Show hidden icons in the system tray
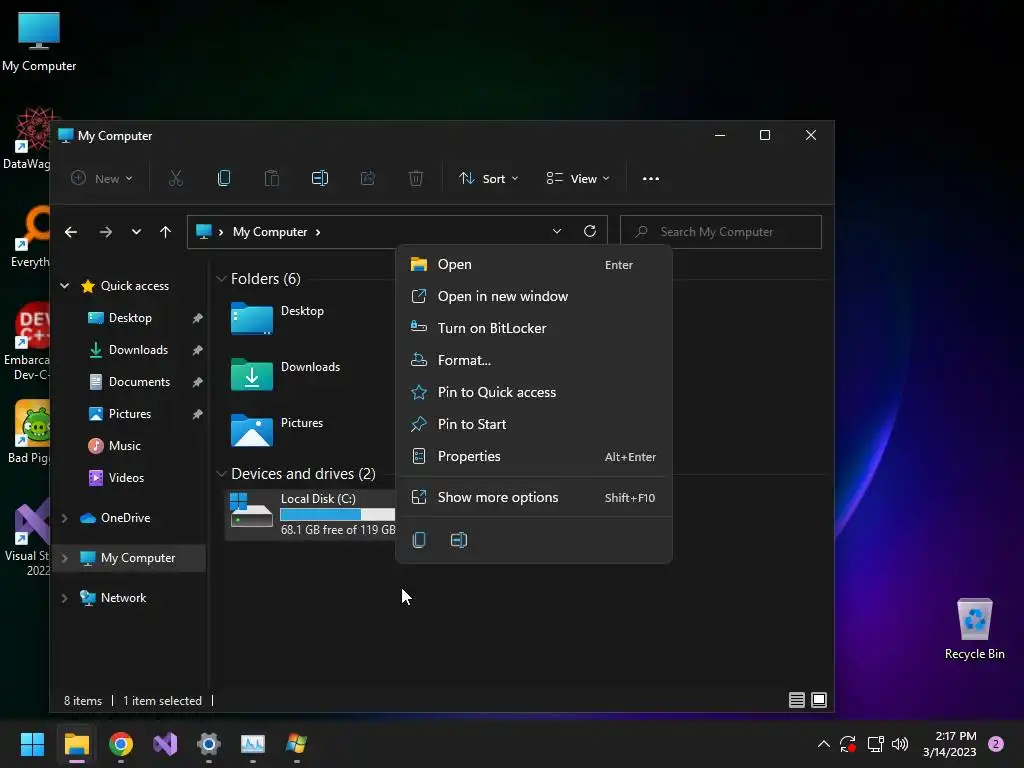Viewport: 1024px width, 768px height. click(x=824, y=744)
